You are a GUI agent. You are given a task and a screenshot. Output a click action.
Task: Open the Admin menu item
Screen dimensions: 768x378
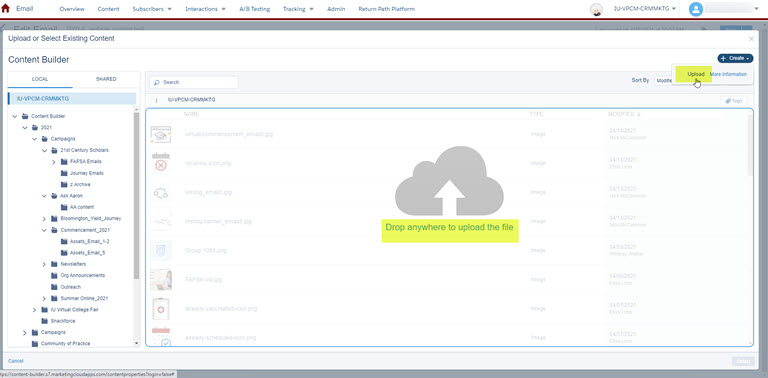tap(336, 9)
